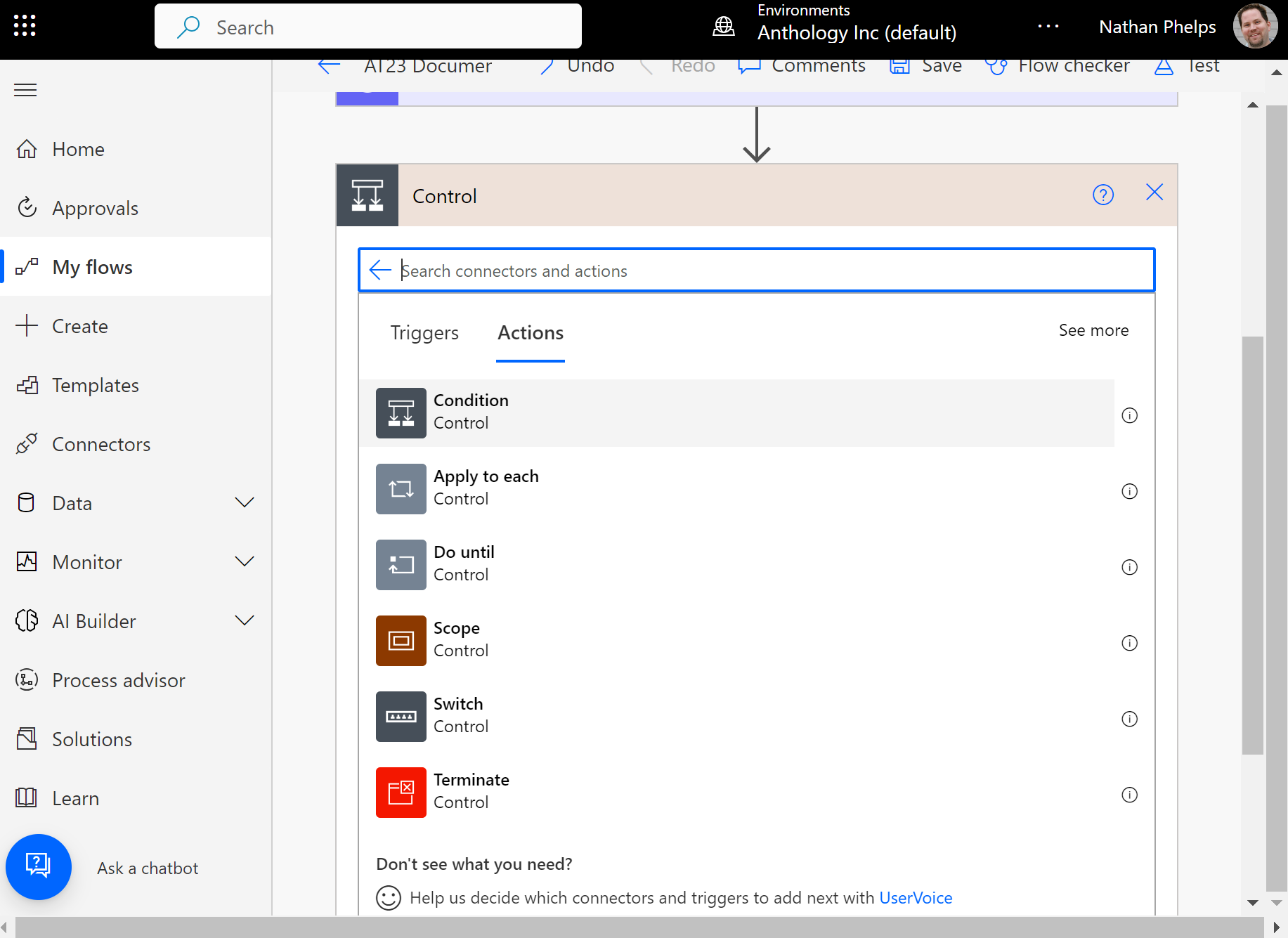The height and width of the screenshot is (938, 1288).
Task: Collapse the left navigation hamburger menu
Action: [x=25, y=90]
